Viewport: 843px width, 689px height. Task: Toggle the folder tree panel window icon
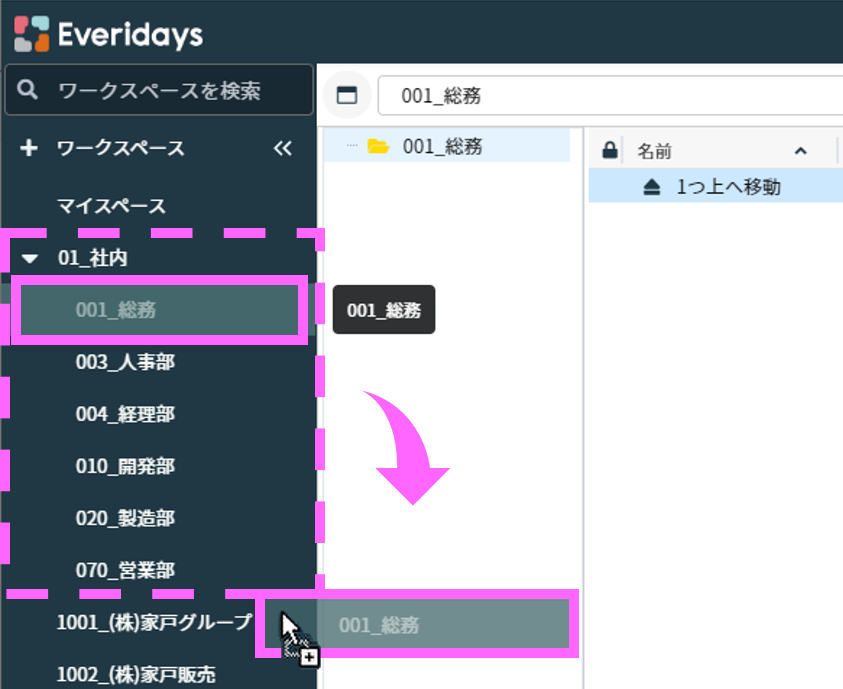(347, 96)
